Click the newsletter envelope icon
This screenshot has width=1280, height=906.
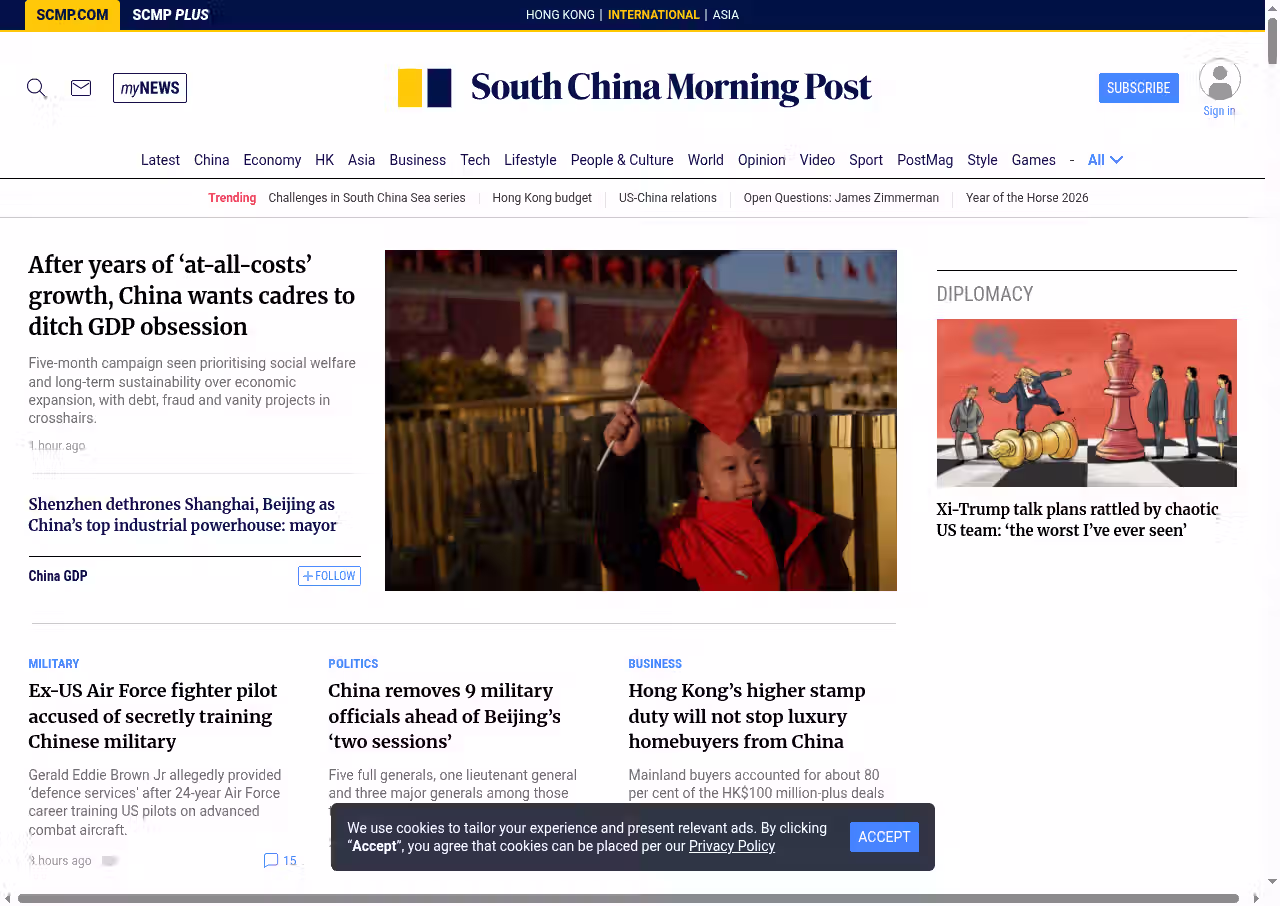coord(81,88)
